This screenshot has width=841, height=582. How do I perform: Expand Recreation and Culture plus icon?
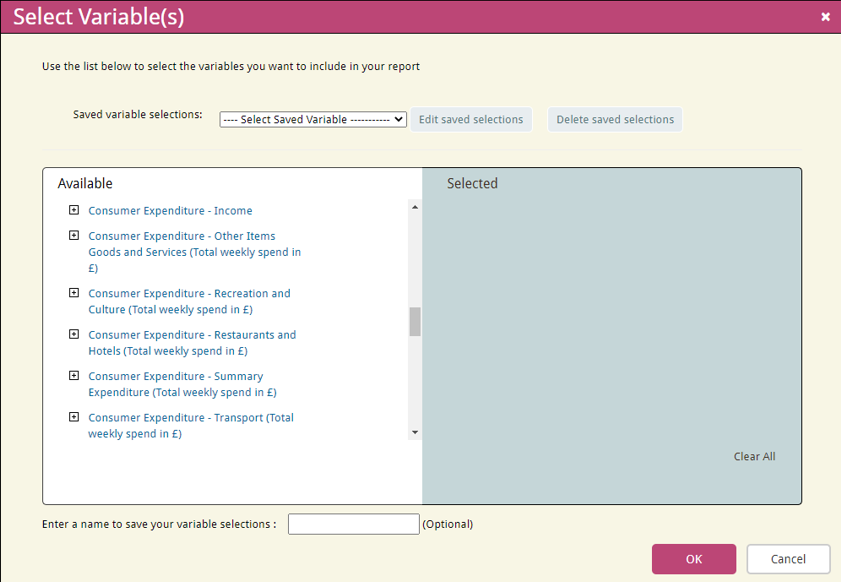coord(74,293)
